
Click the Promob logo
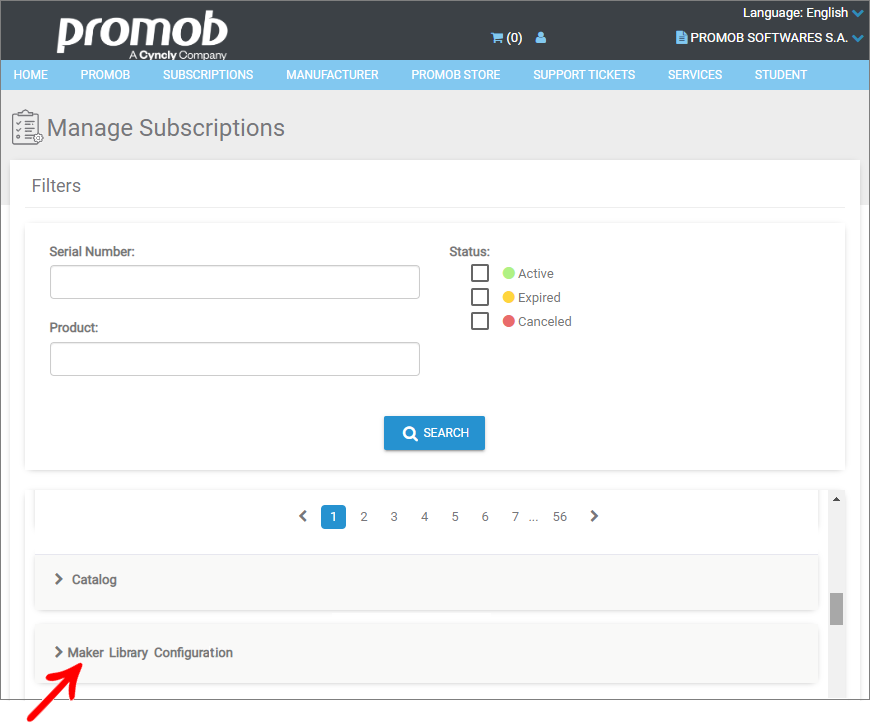pos(142,35)
